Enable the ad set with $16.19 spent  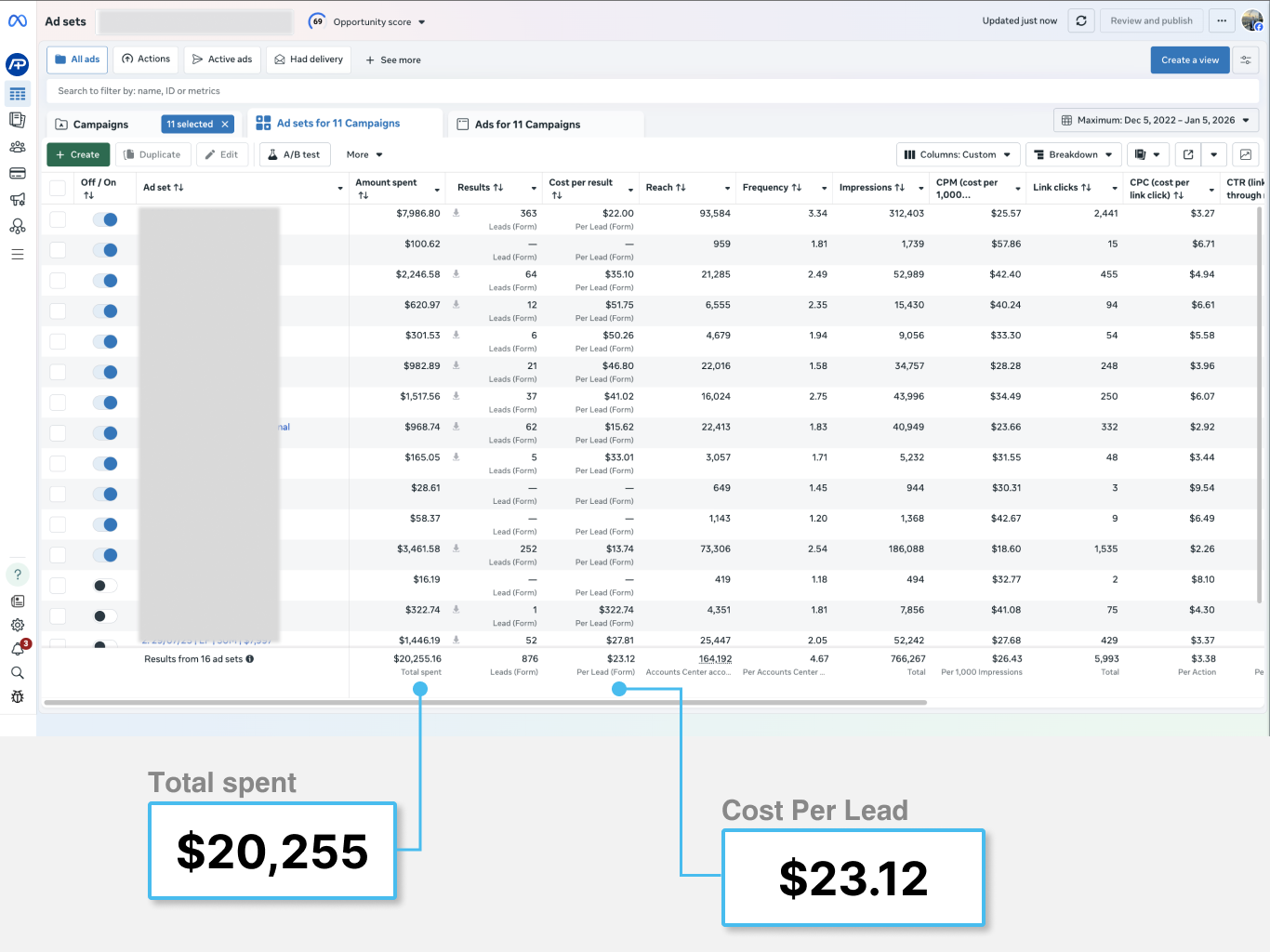click(105, 586)
